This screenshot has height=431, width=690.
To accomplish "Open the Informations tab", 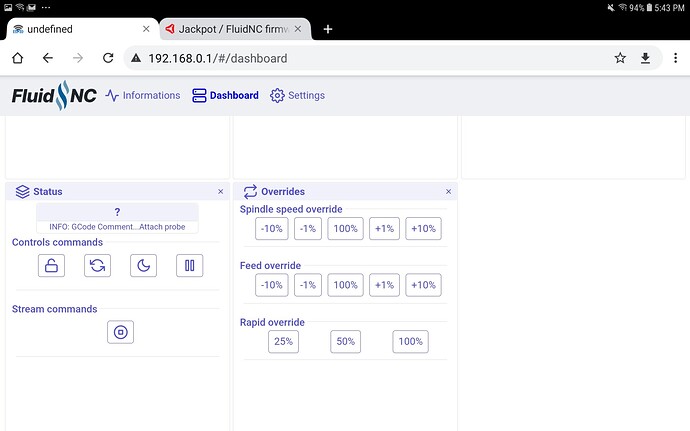I will (x=143, y=96).
